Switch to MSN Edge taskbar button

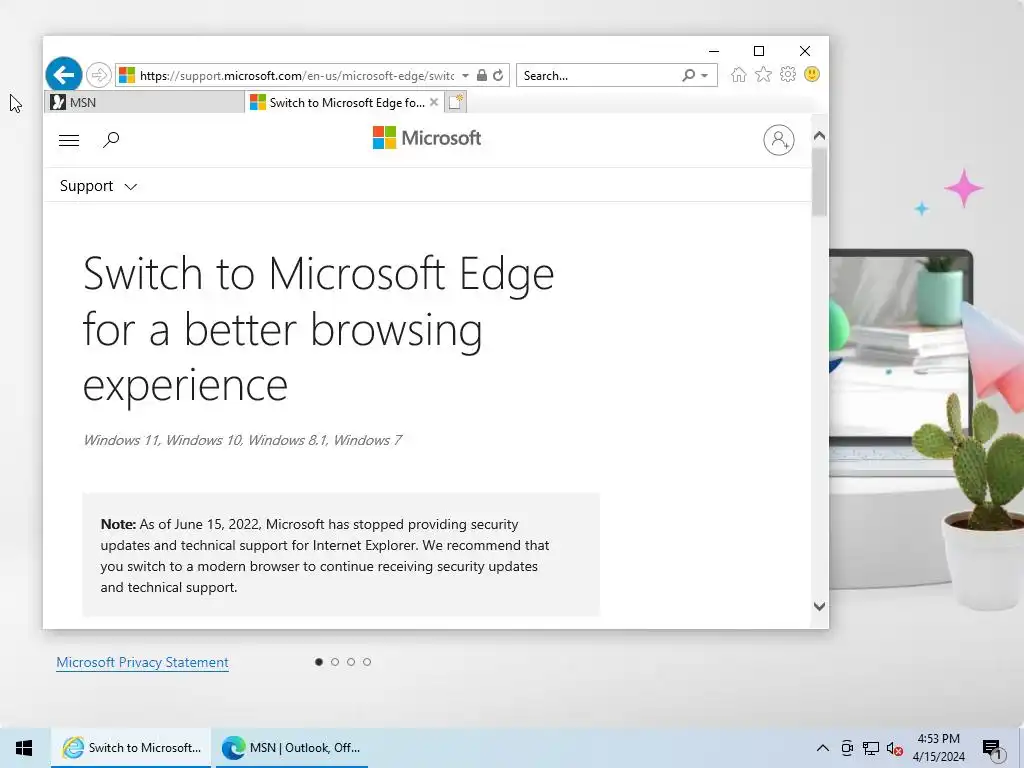click(x=291, y=748)
